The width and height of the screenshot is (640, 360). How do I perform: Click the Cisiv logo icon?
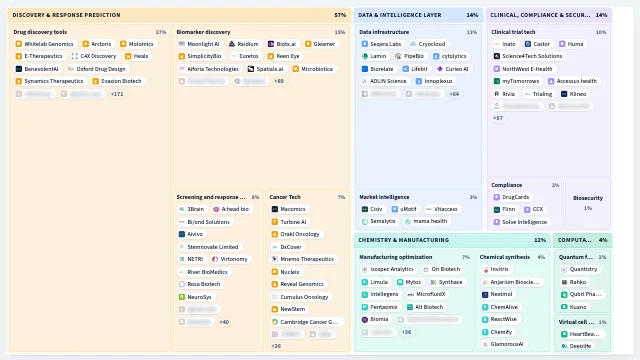[x=364, y=209]
